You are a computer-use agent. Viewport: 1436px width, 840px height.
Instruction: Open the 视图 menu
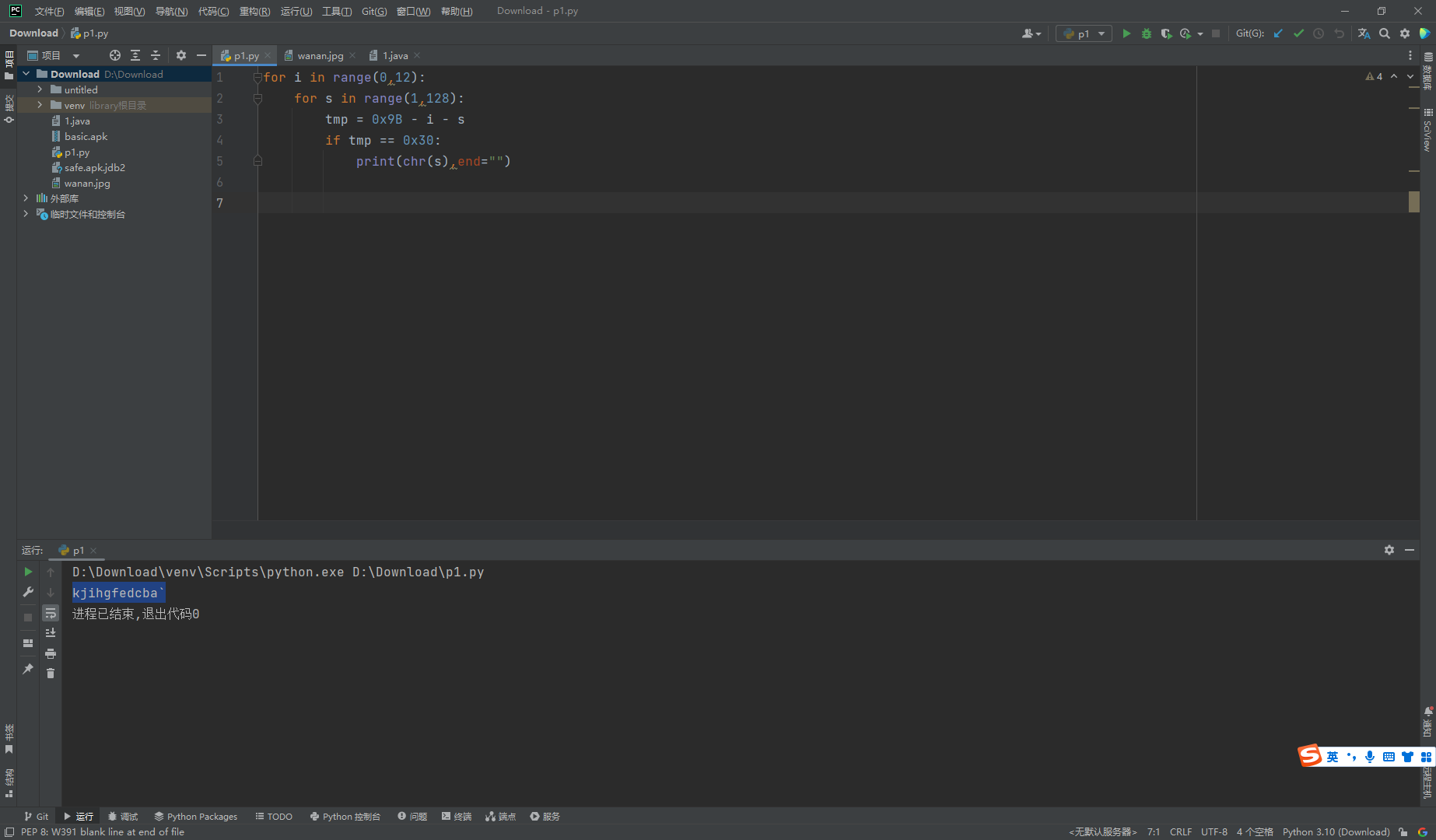click(129, 11)
